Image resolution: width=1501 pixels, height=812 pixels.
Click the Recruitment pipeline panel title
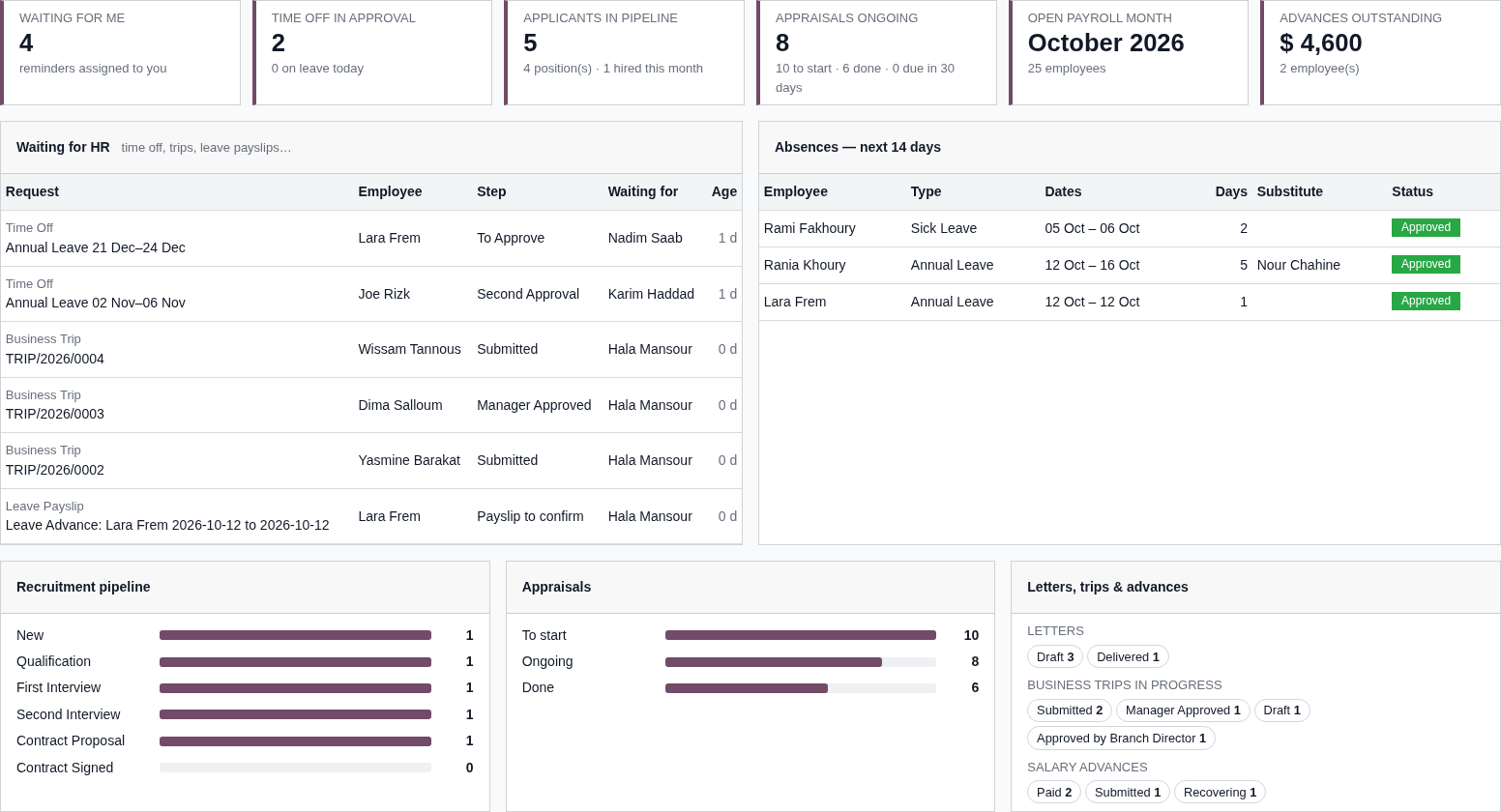[83, 587]
